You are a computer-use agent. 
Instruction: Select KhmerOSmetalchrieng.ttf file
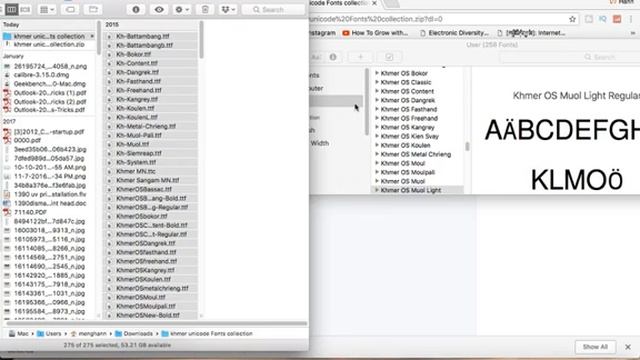pyautogui.click(x=151, y=289)
